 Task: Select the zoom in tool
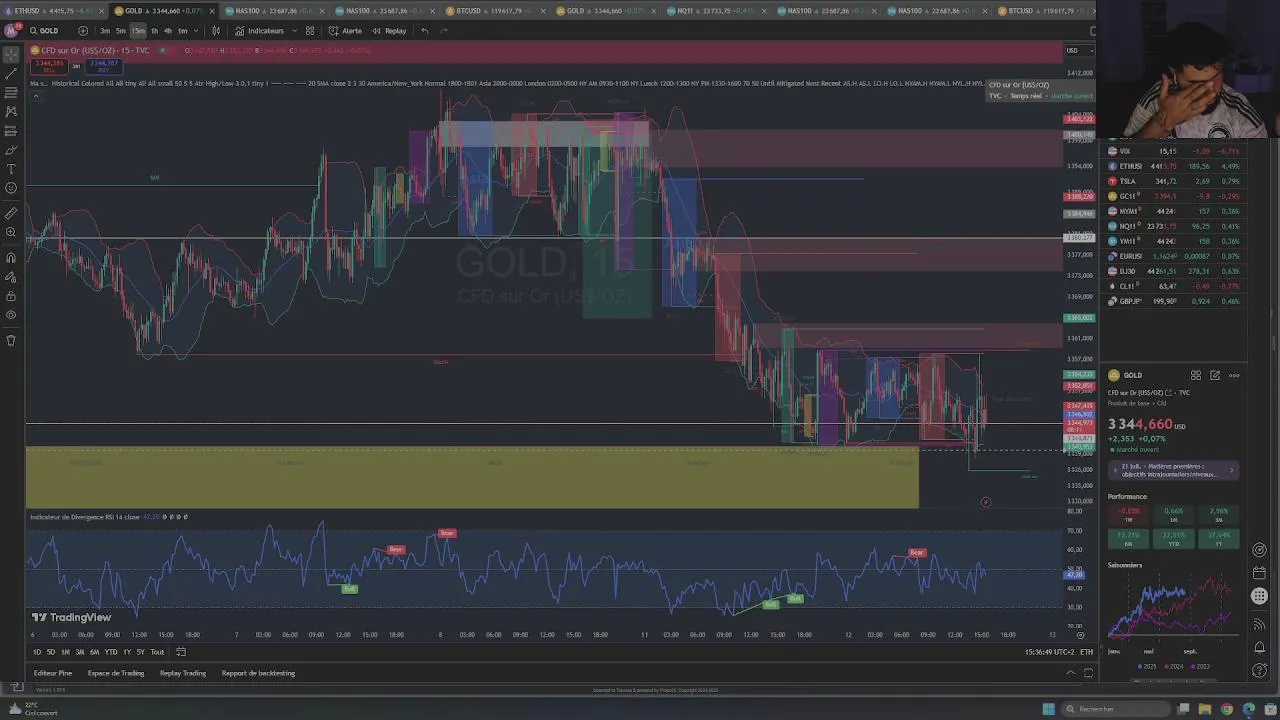11,232
